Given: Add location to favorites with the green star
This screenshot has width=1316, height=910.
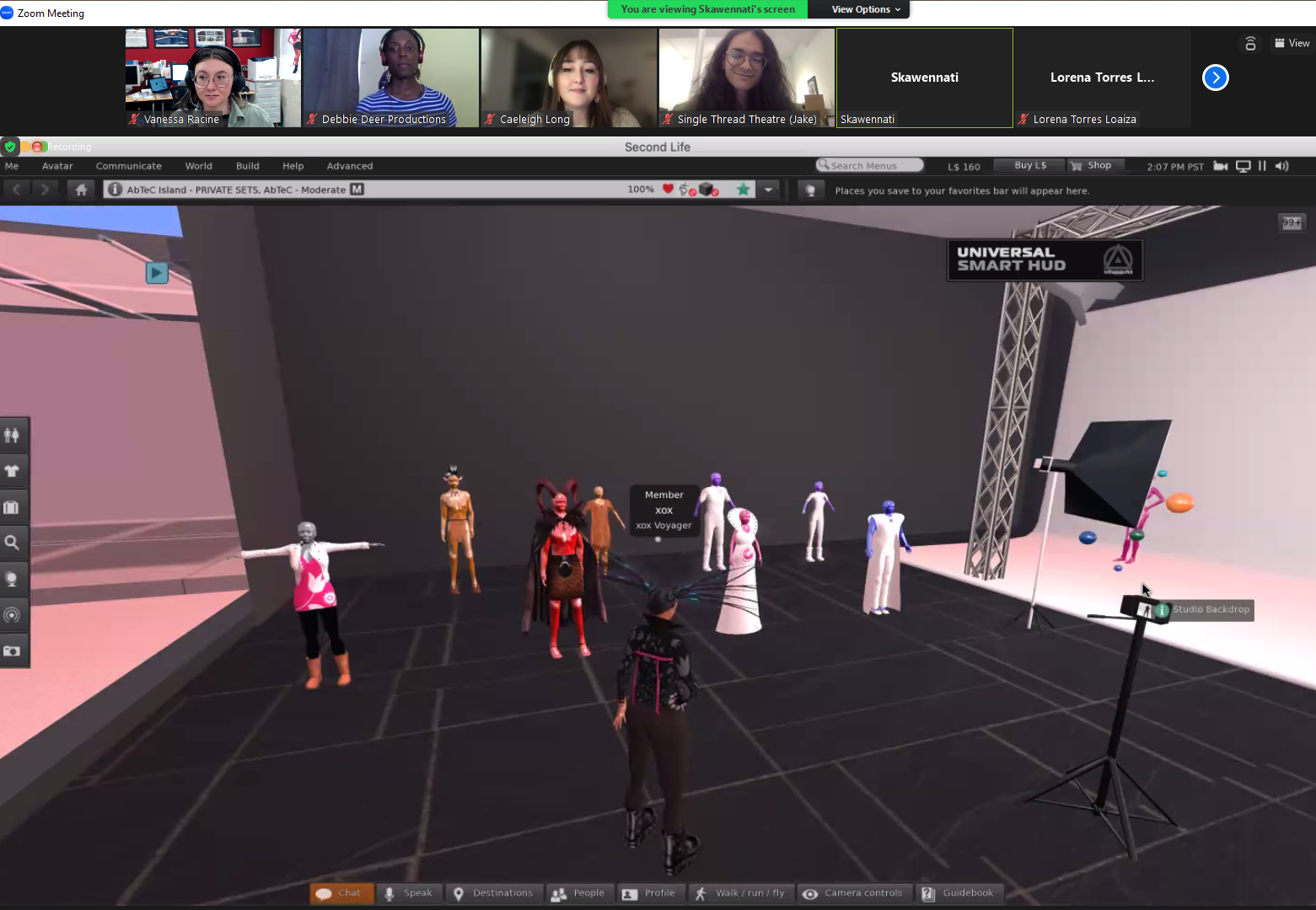Looking at the screenshot, I should (744, 190).
